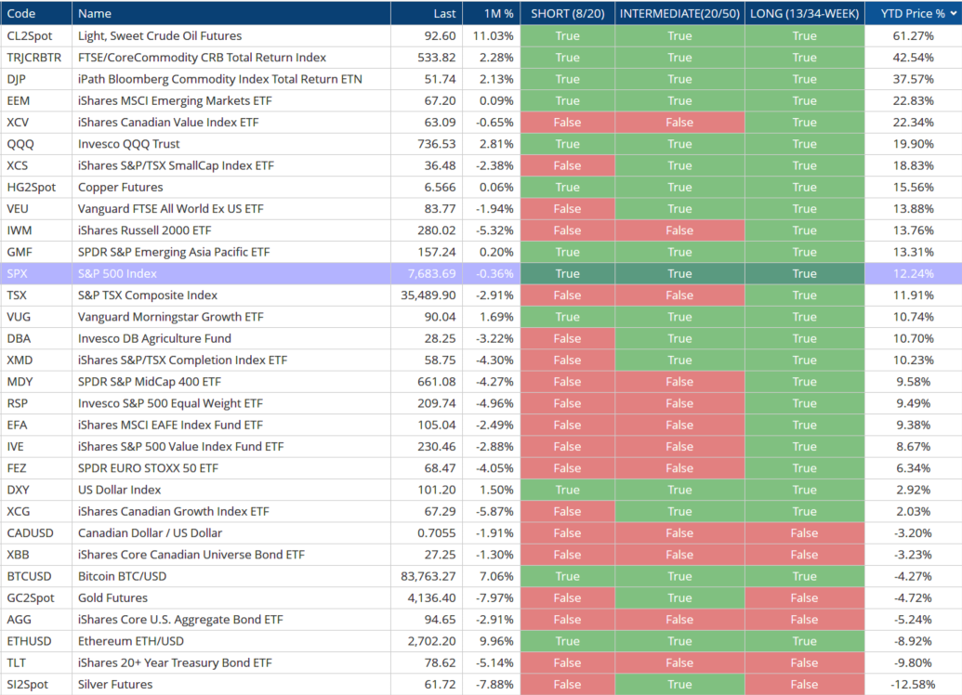
Task: Open sort dropdown arrow on YTD Price %
Action: point(953,13)
